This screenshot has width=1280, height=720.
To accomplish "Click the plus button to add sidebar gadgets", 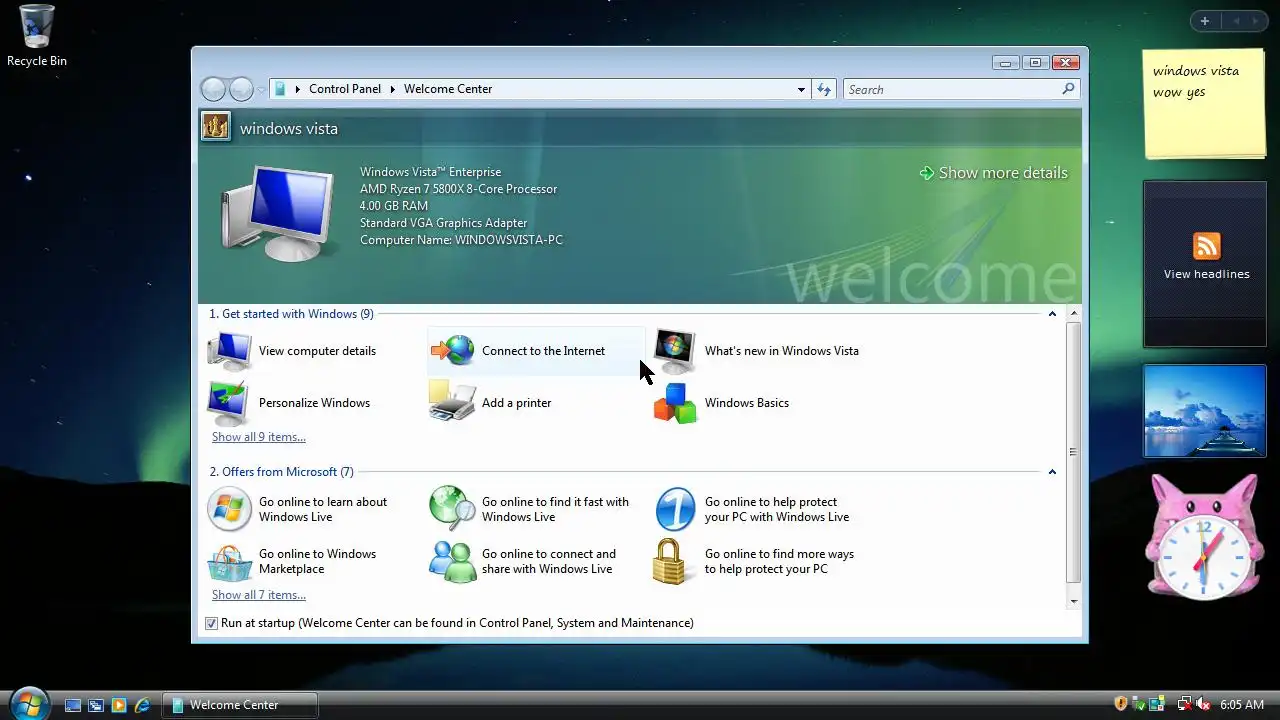I will 1205,21.
